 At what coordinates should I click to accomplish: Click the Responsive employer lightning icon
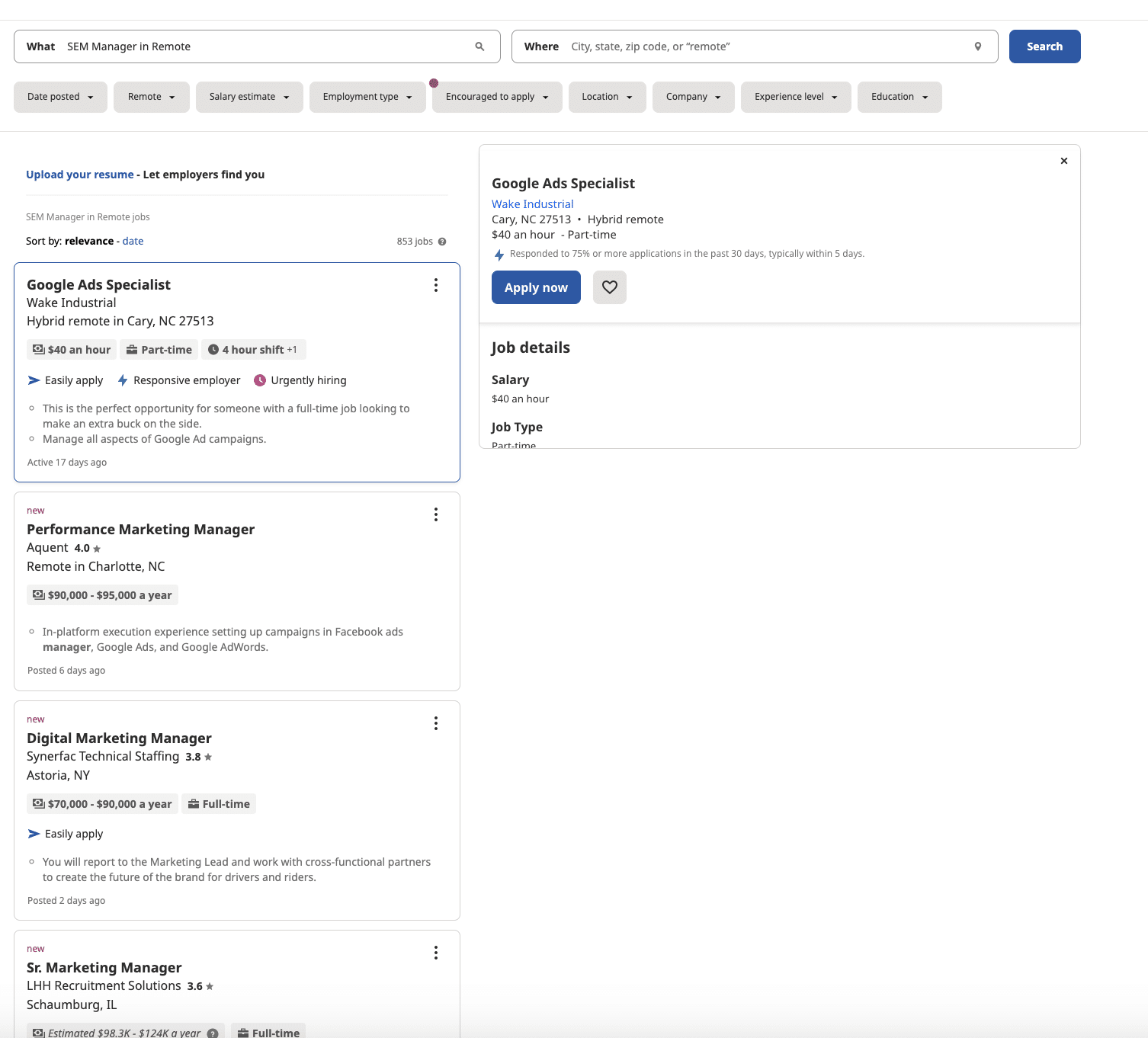123,380
